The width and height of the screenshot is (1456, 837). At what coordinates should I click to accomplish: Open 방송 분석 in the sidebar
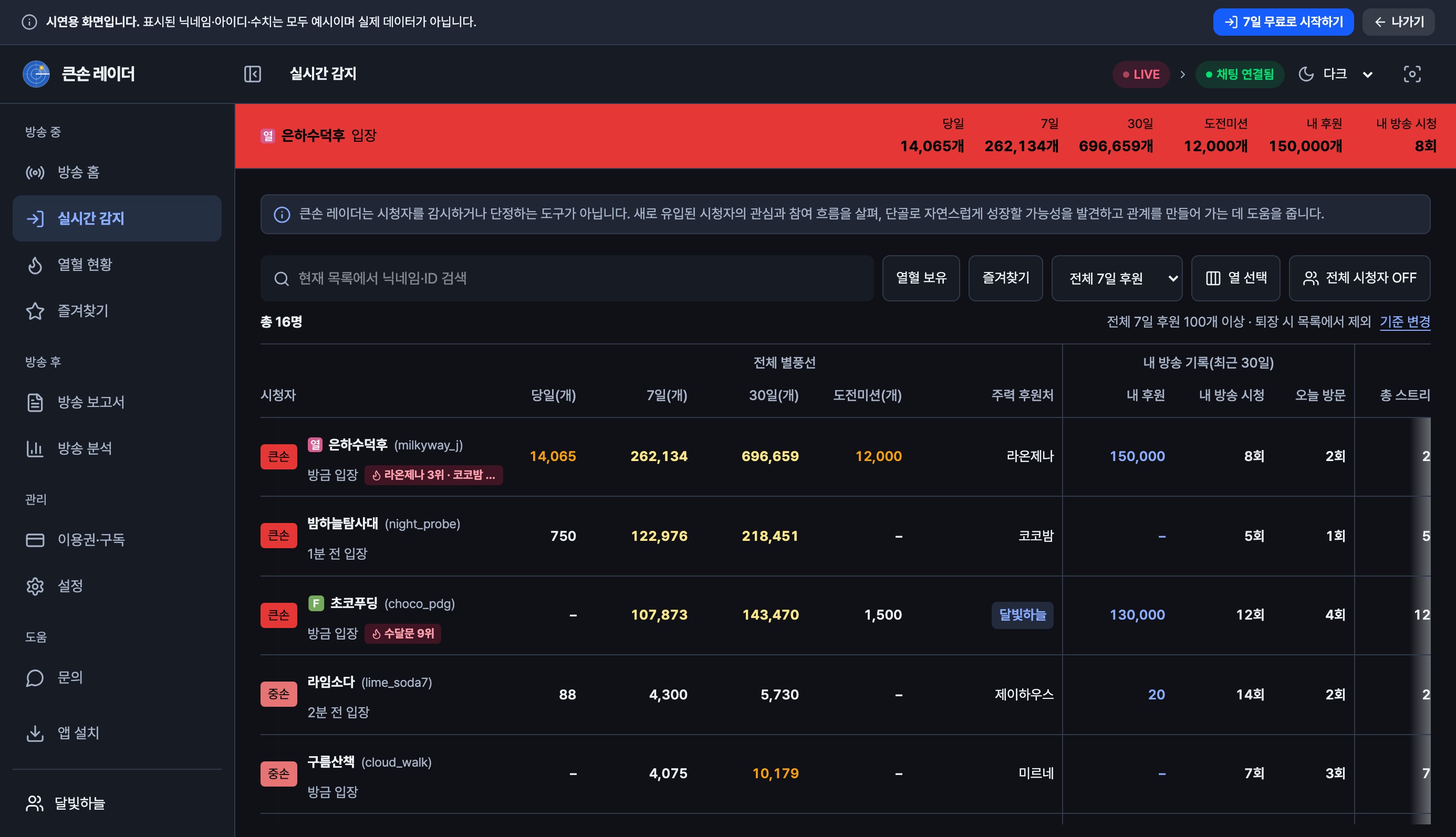pyautogui.click(x=117, y=448)
